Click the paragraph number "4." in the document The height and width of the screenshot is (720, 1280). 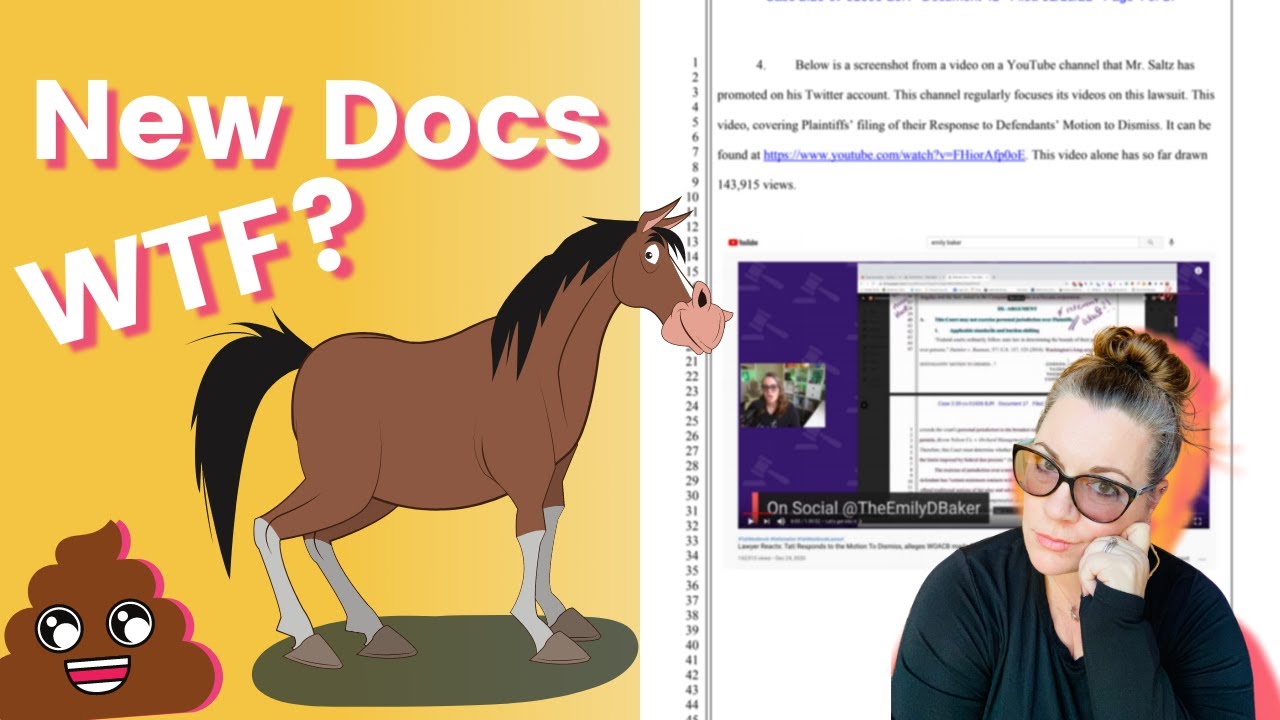[761, 65]
